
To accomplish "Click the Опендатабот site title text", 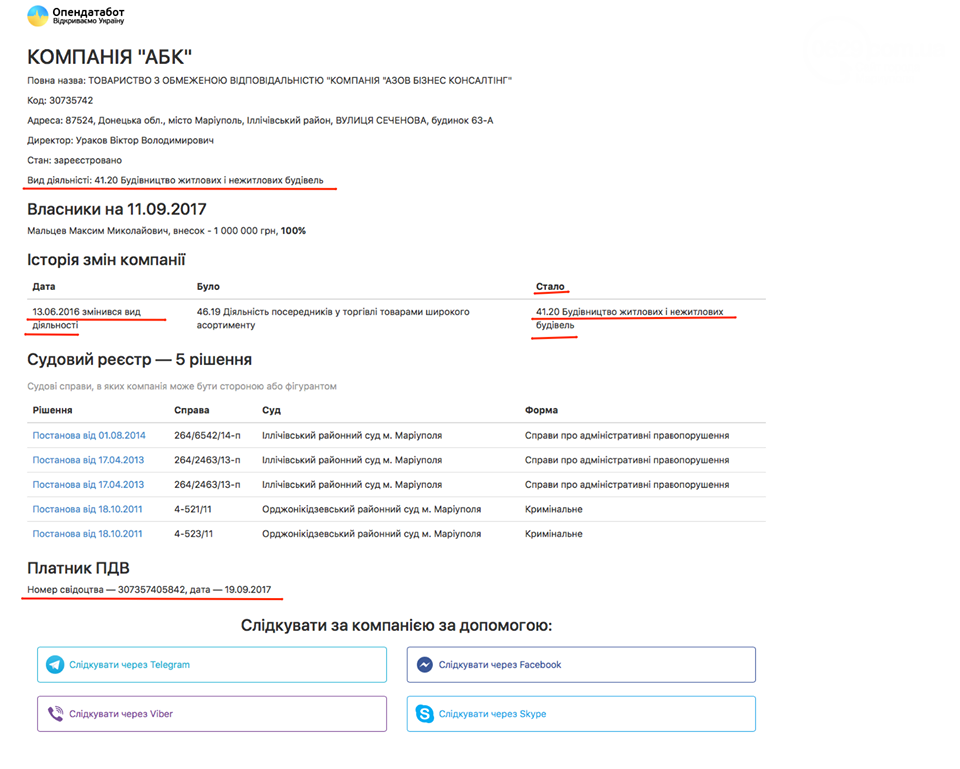I will (88, 12).
